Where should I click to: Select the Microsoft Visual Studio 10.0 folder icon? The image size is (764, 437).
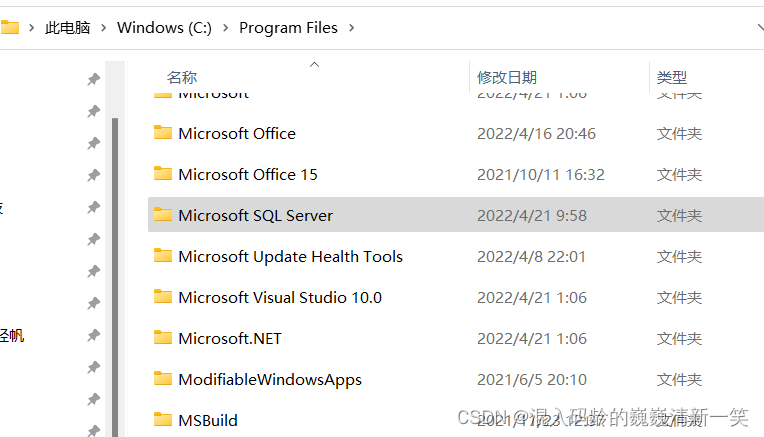163,296
